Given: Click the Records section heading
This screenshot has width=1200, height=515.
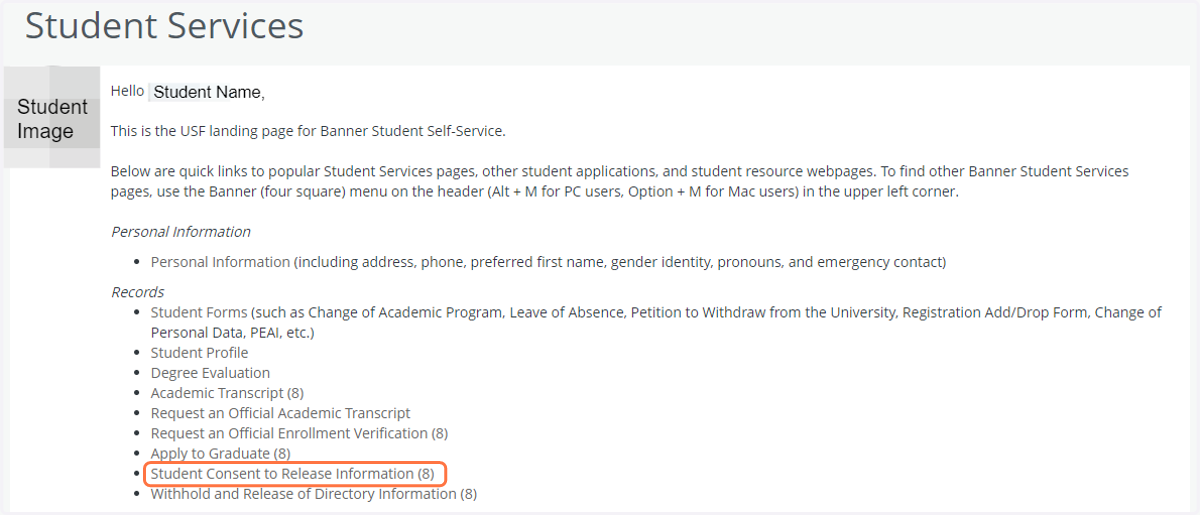Looking at the screenshot, I should (138, 292).
